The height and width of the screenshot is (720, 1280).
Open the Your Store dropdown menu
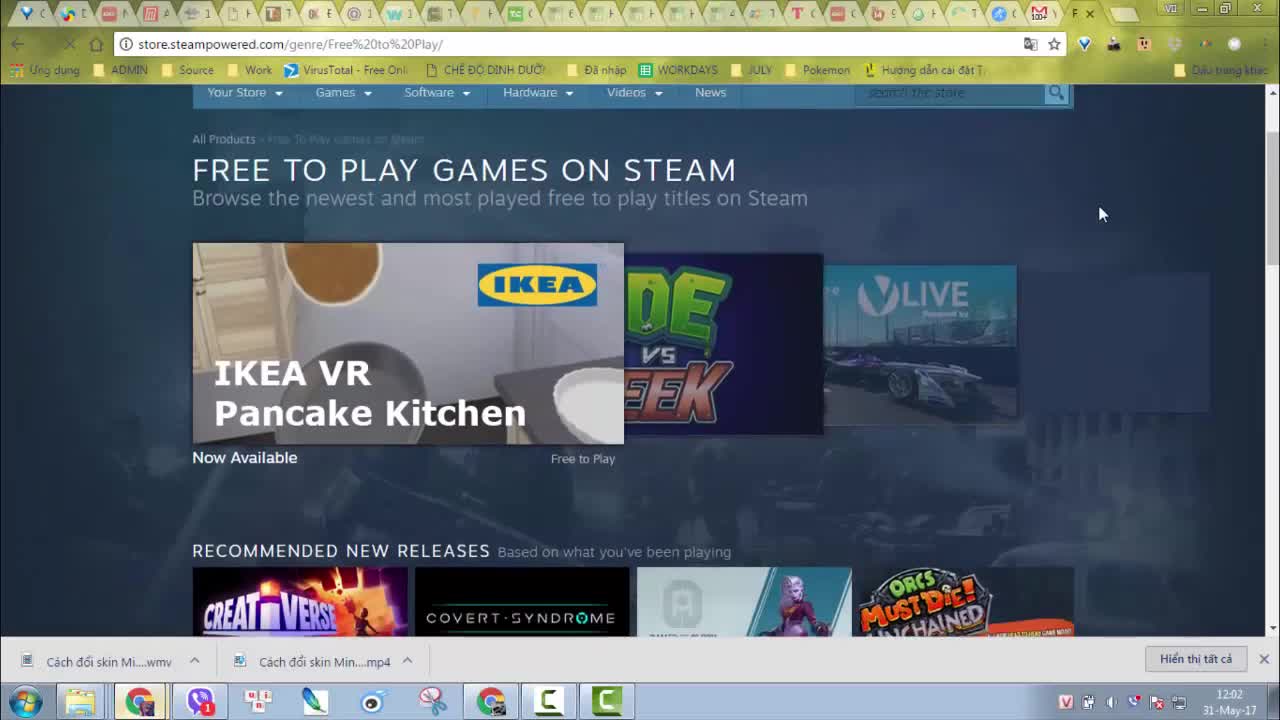click(x=245, y=93)
